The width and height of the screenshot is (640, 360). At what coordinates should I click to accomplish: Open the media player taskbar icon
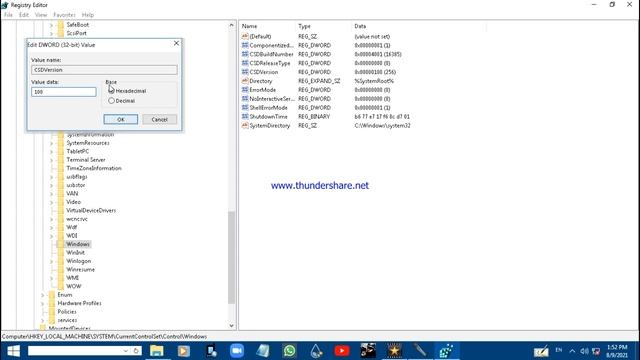(183, 351)
